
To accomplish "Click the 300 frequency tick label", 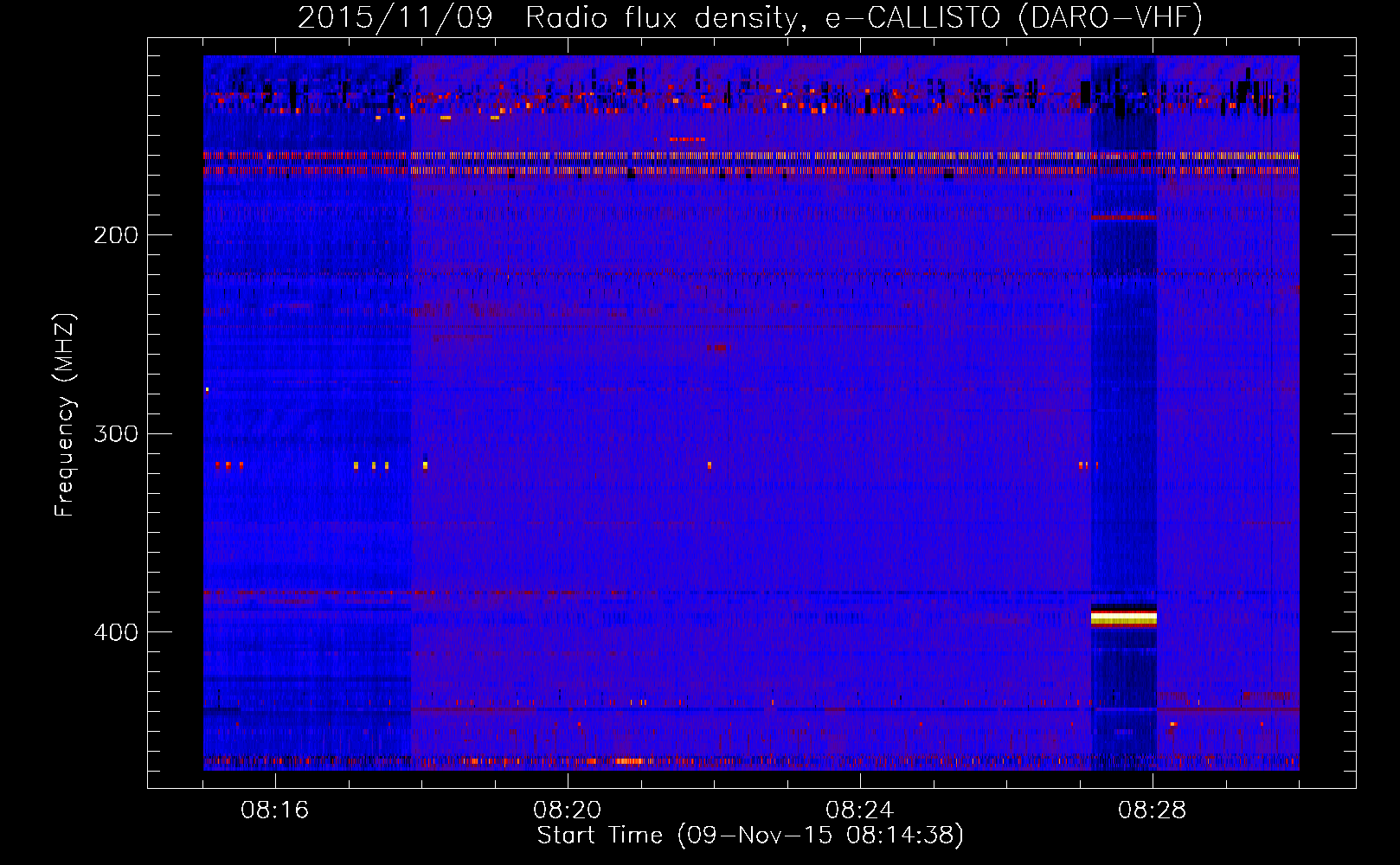I will click(x=116, y=433).
